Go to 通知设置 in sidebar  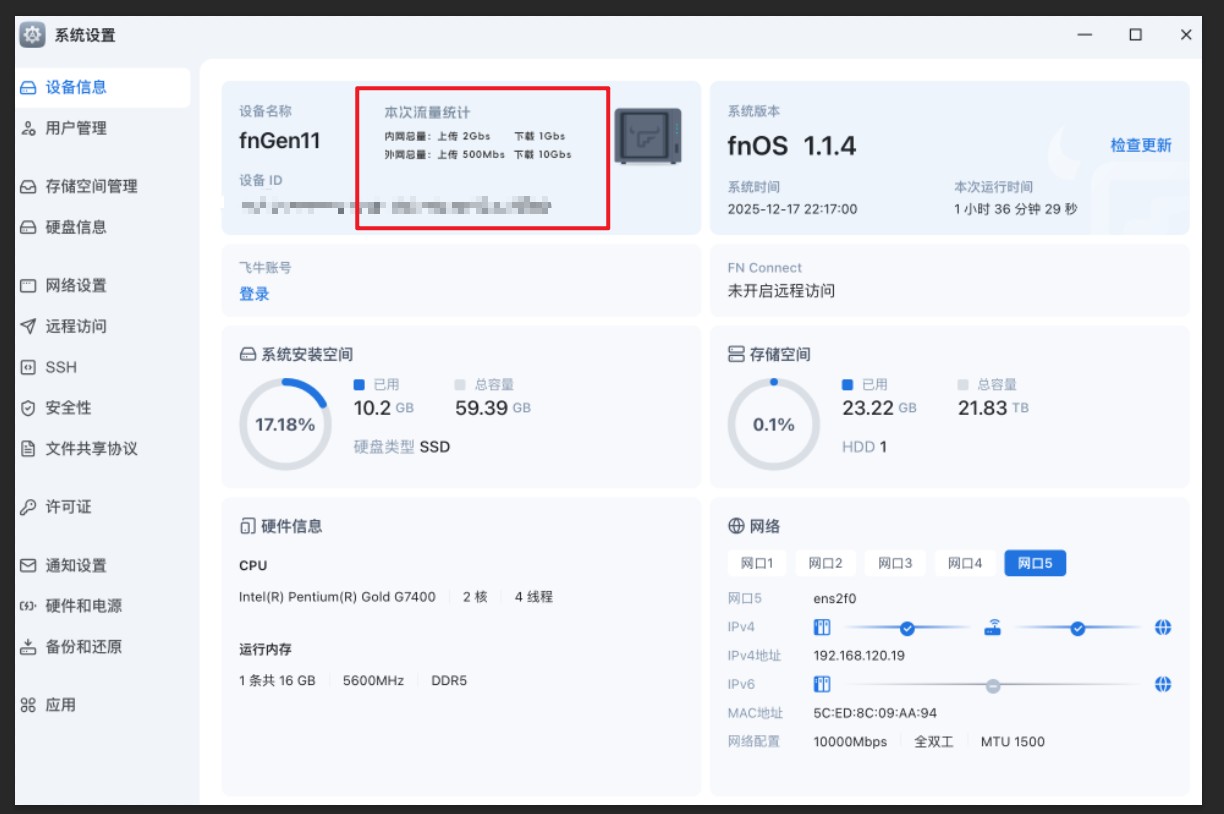point(75,566)
